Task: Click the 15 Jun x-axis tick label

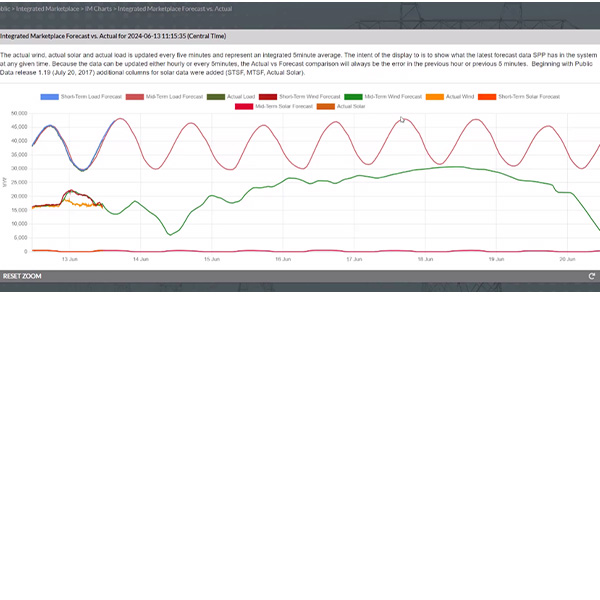Action: [212, 259]
